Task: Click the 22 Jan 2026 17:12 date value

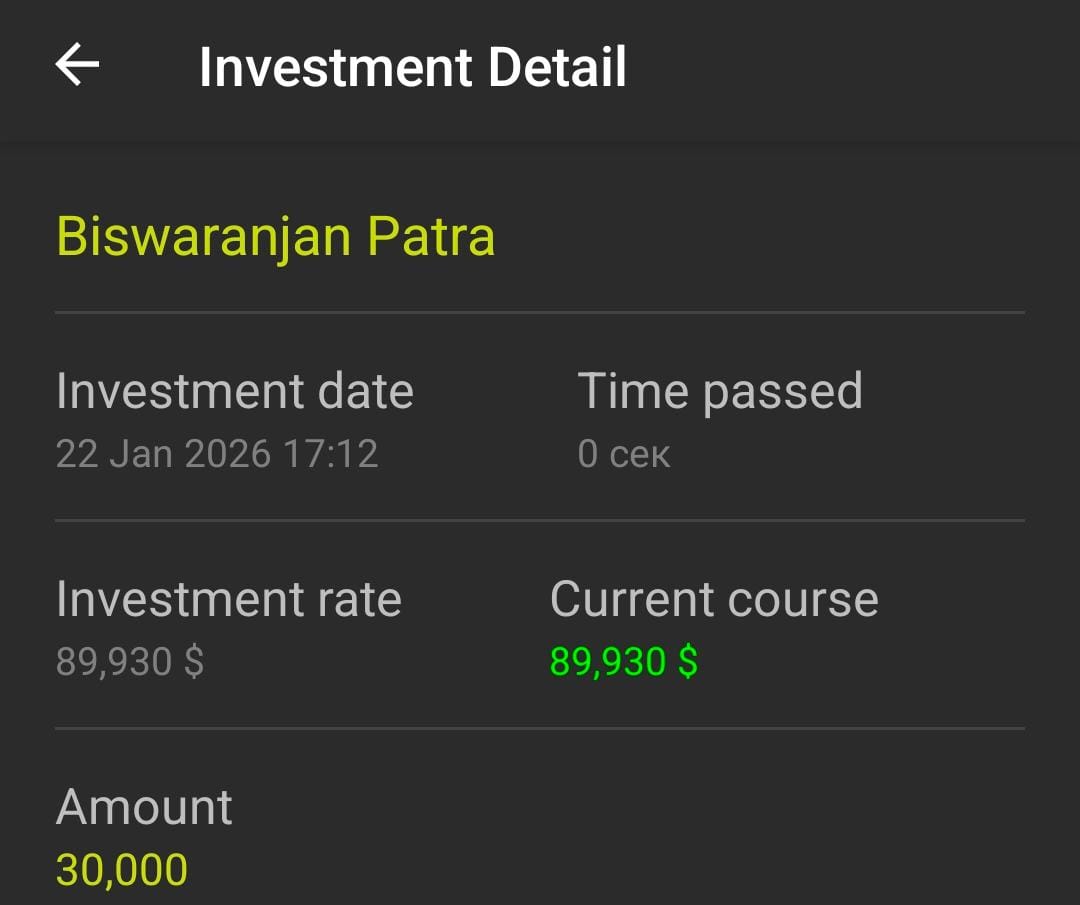Action: point(217,454)
